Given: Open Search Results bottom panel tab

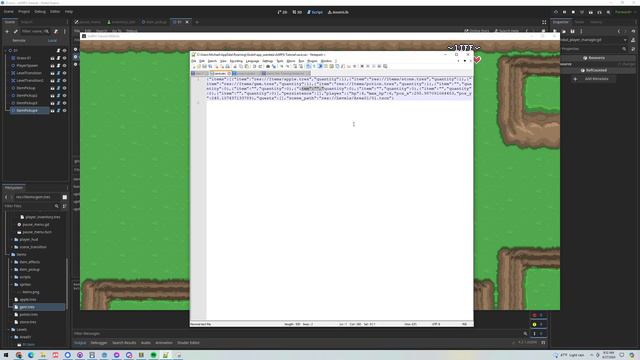Looking at the screenshot, I should (124, 343).
